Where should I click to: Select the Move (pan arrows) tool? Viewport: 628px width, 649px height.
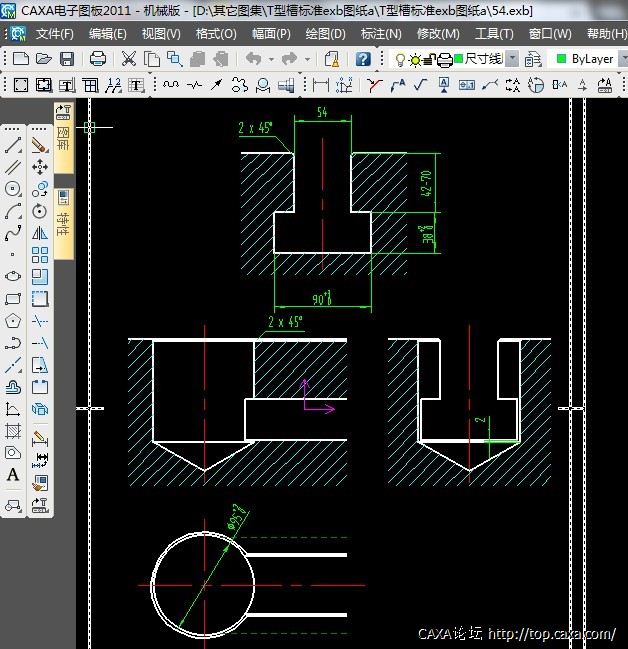click(40, 167)
